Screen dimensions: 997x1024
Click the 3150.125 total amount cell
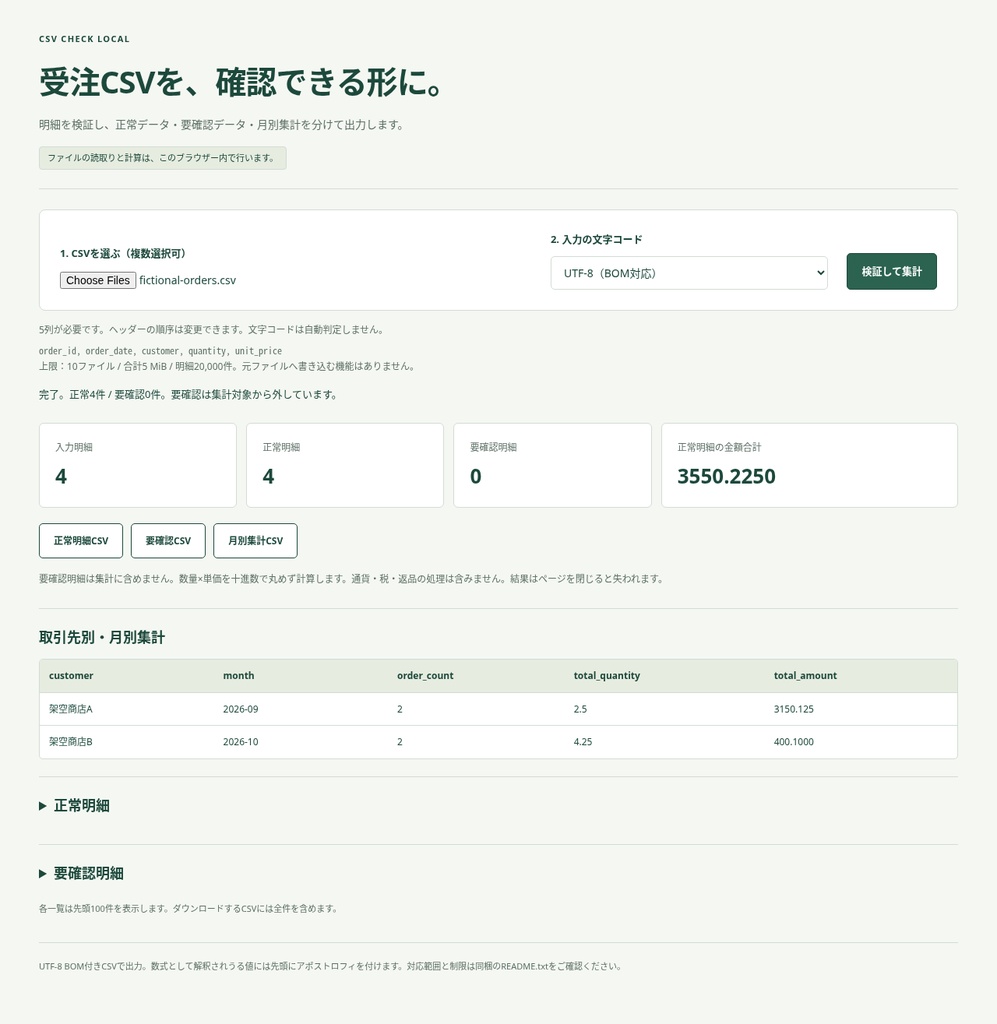click(x=793, y=709)
